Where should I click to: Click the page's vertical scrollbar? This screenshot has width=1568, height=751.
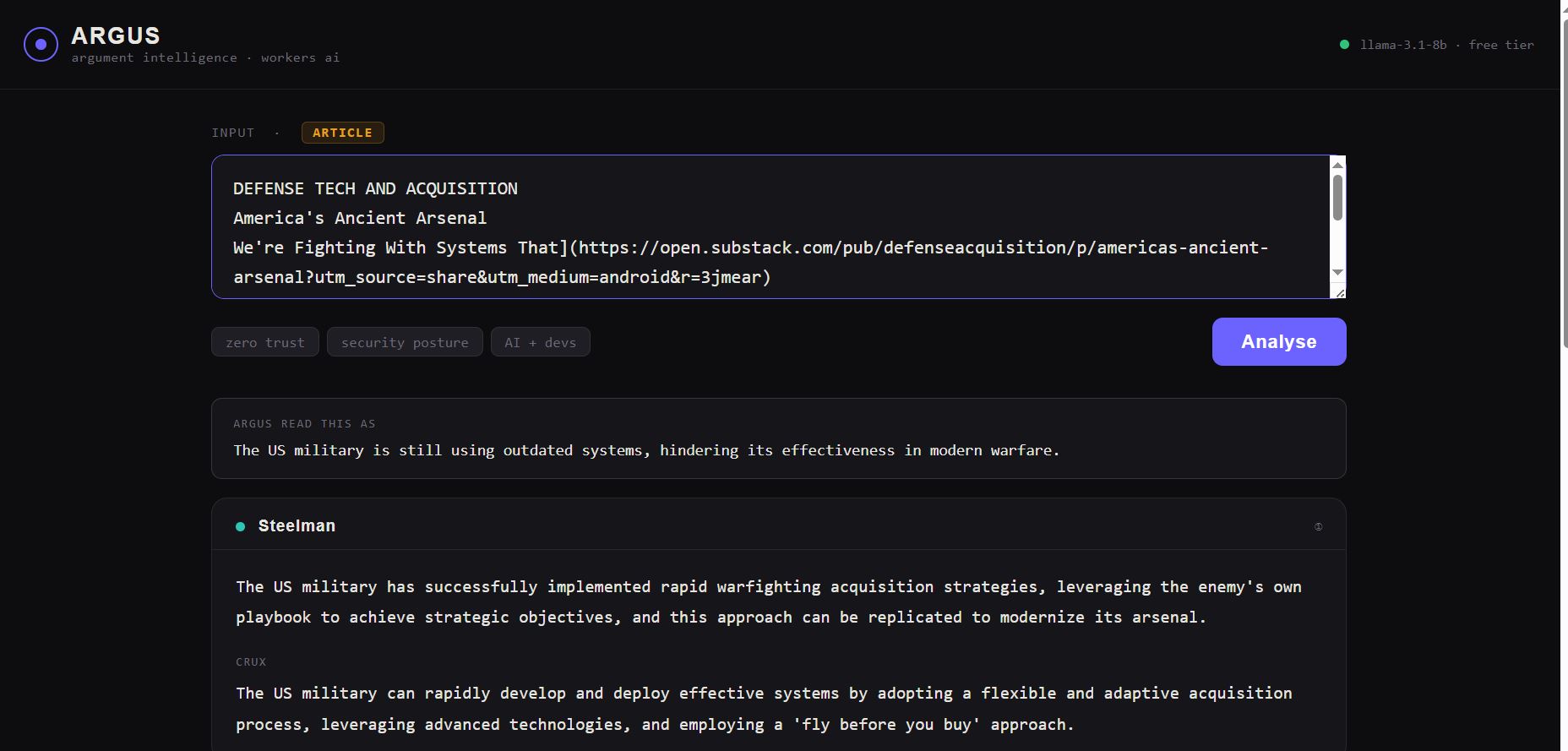(x=1564, y=169)
